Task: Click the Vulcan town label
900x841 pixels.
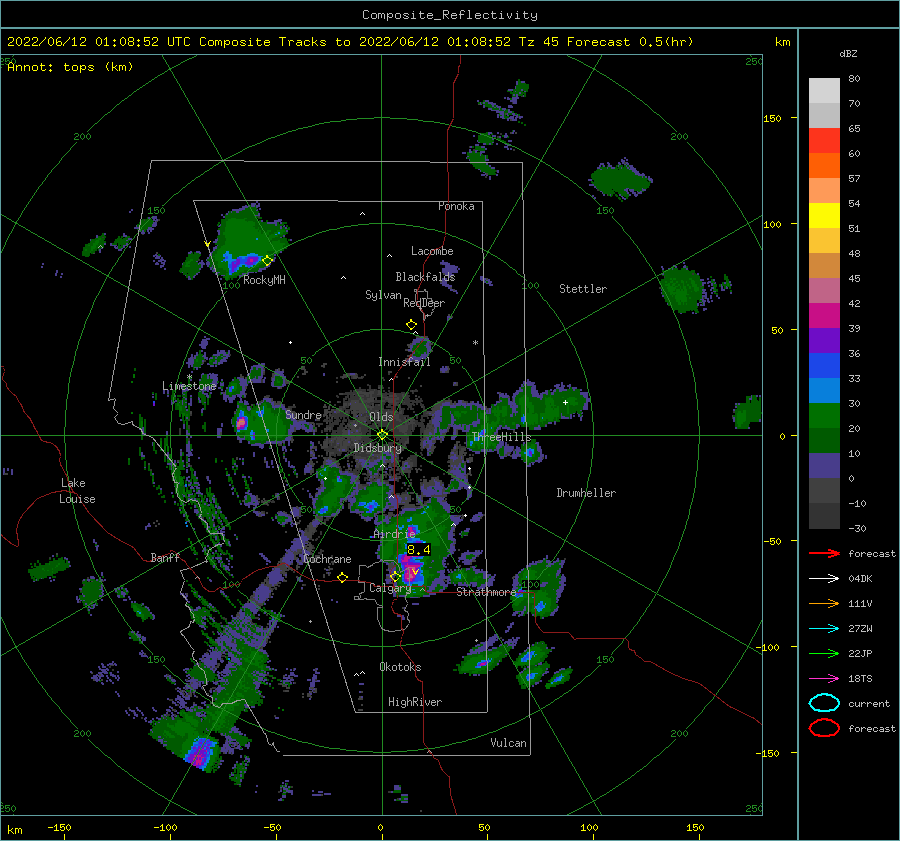Action: [508, 743]
